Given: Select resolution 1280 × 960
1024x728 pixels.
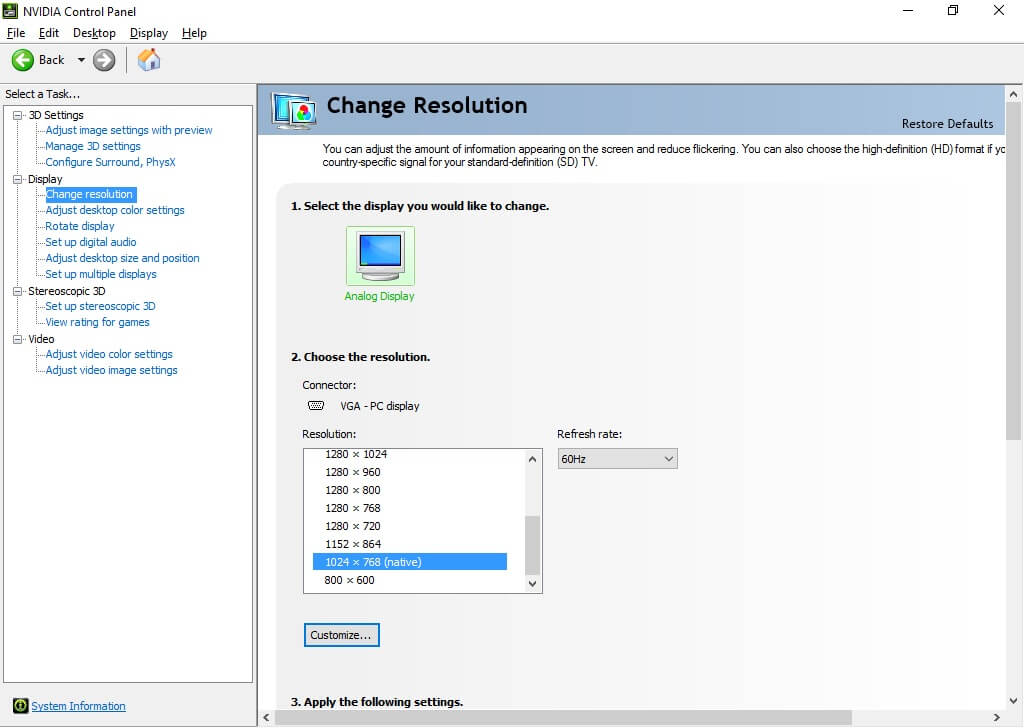Looking at the screenshot, I should pos(353,472).
